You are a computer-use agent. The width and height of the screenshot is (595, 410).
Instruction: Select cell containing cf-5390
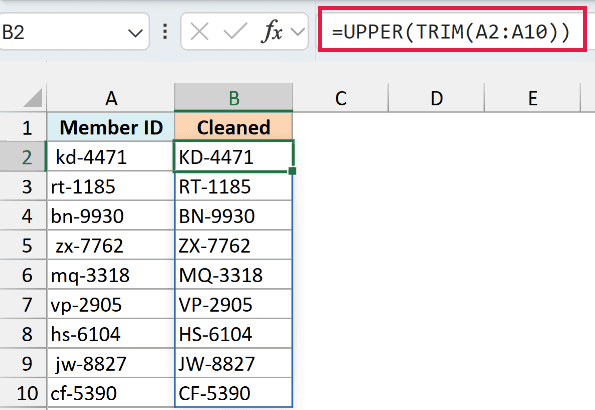111,393
